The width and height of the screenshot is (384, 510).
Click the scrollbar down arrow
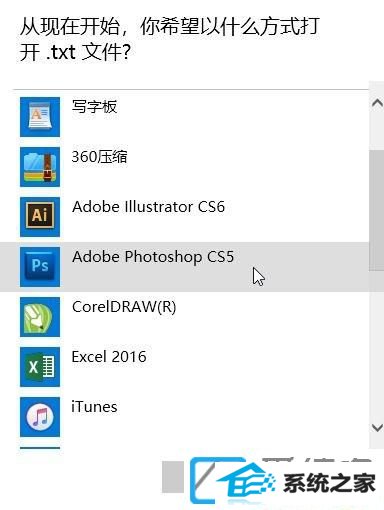tap(377, 427)
